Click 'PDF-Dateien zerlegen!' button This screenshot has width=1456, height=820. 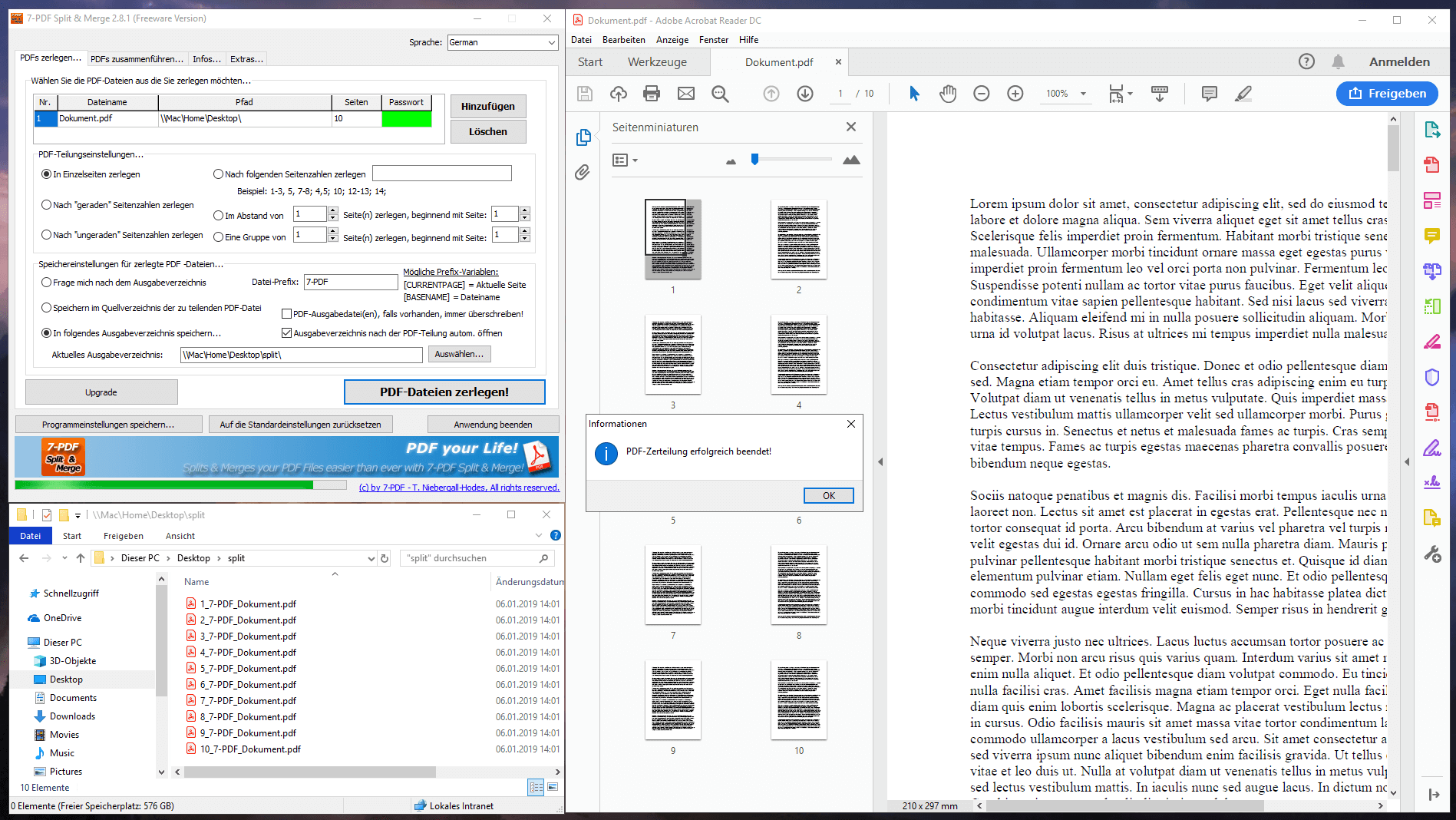[444, 392]
